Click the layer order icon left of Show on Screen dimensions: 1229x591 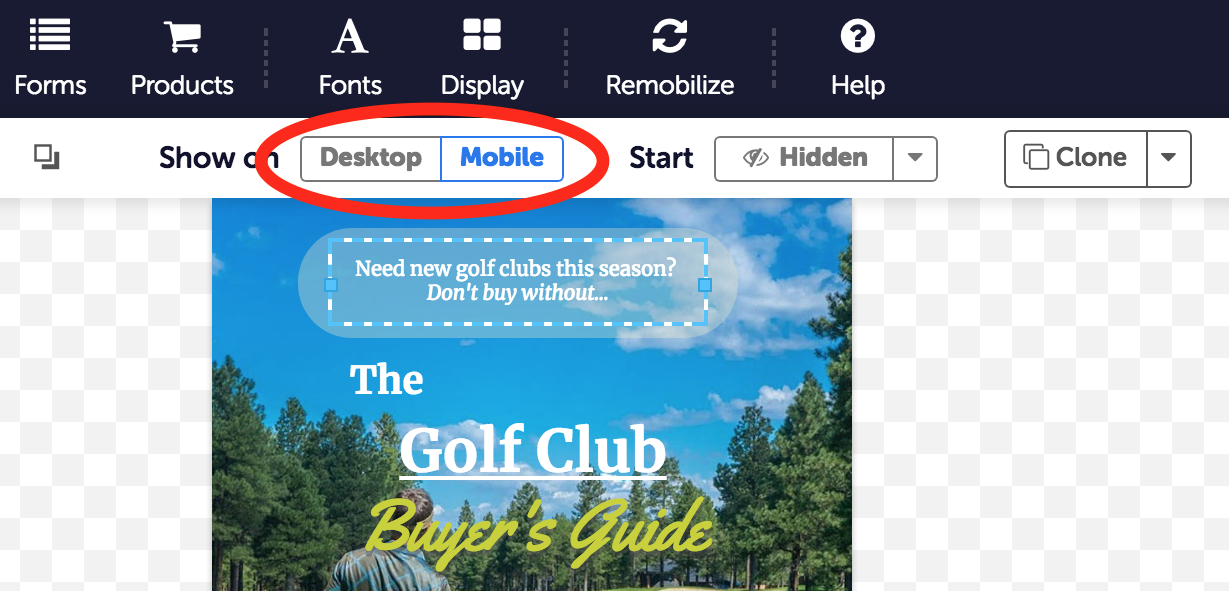tap(47, 157)
